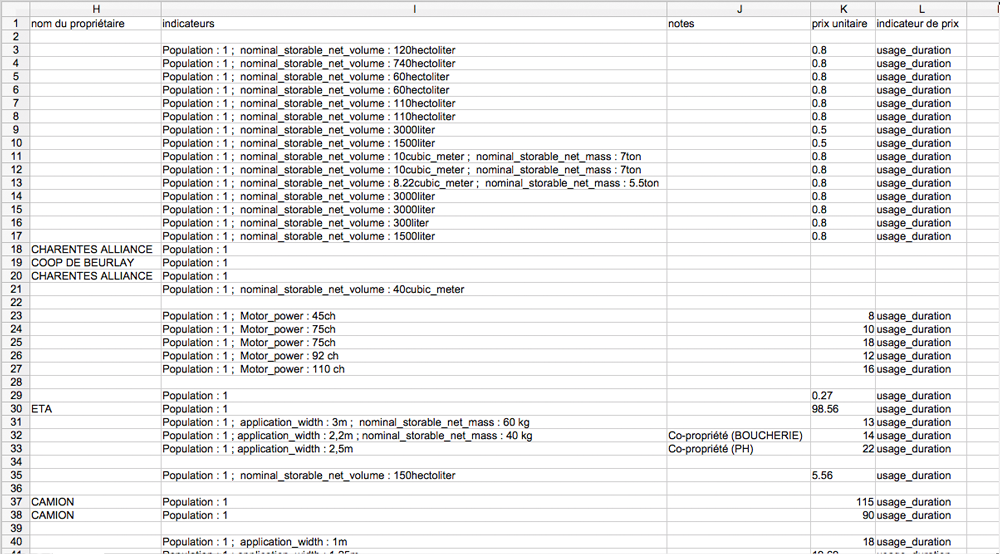The width and height of the screenshot is (1000, 554).
Task: Select the cell with 120hectoliter volume
Action: point(414,50)
